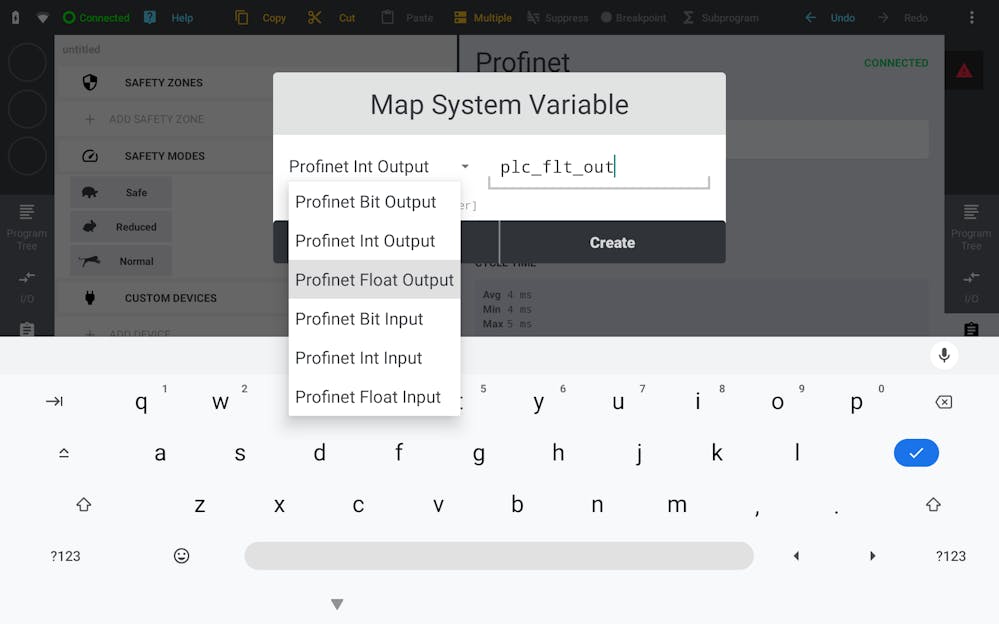
Task: Choose Profinet Bit Input option
Action: tap(374, 319)
